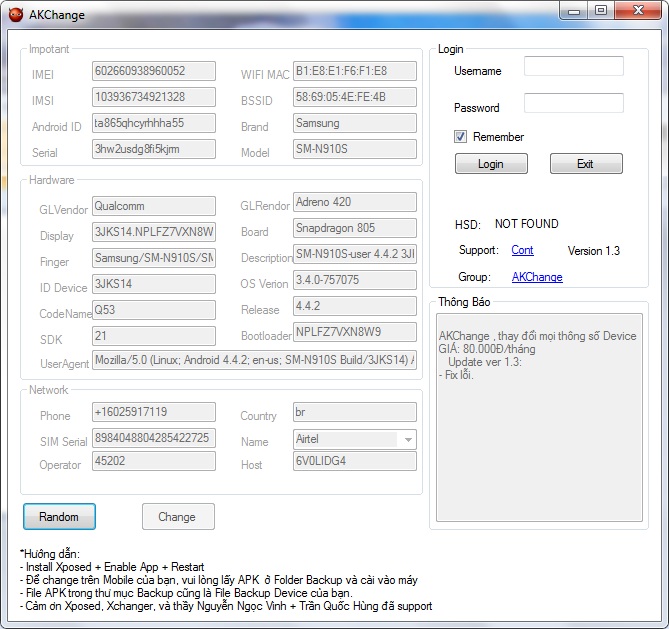This screenshot has height=629, width=669.
Task: Click the GLVendor field Qualcomm
Action: [154, 206]
